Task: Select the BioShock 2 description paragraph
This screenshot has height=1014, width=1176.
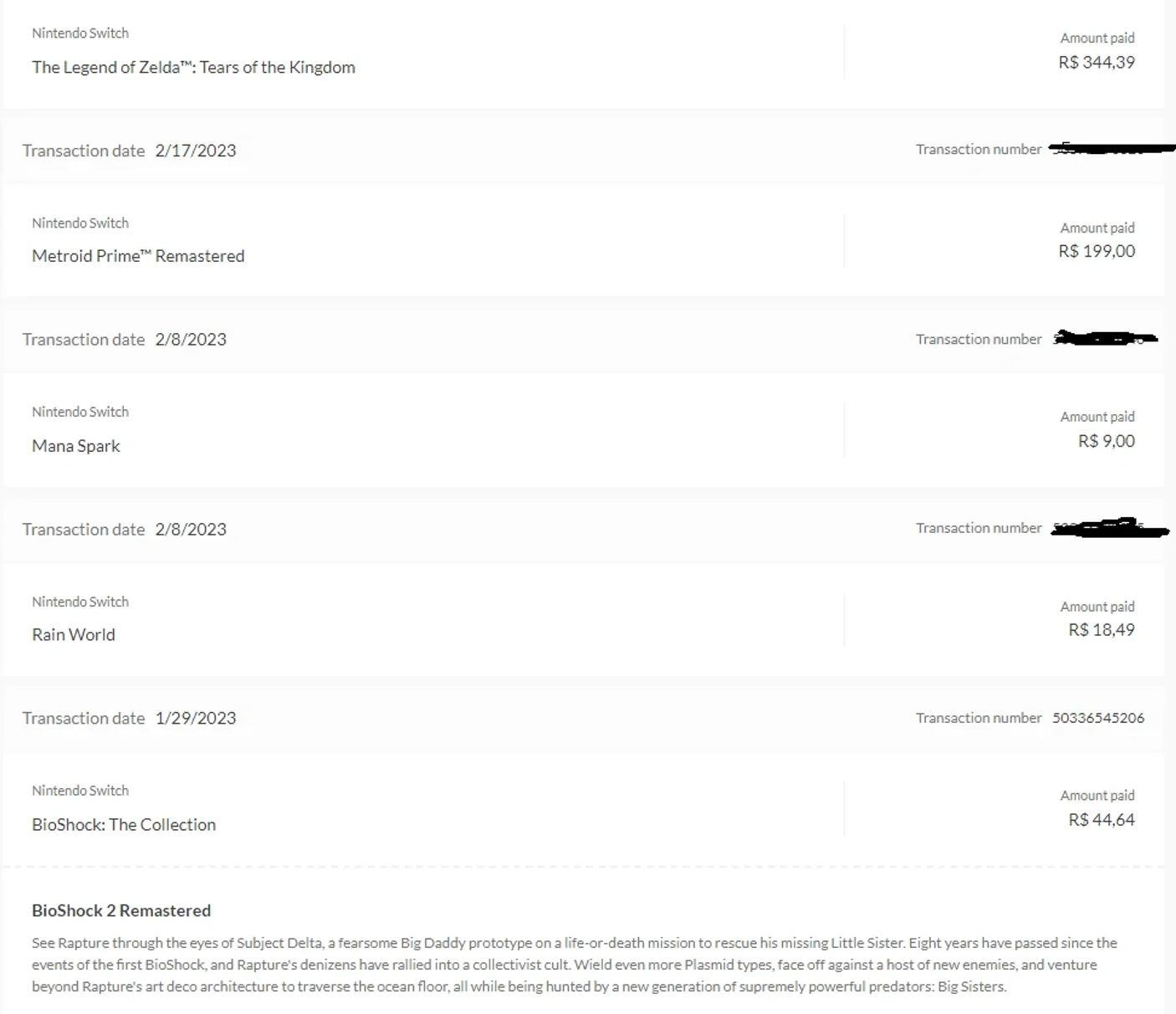Action: tap(575, 965)
